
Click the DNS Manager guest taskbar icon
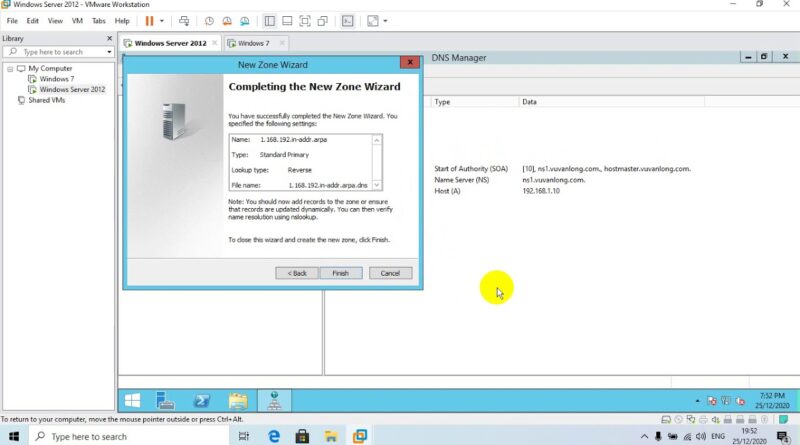click(x=274, y=401)
